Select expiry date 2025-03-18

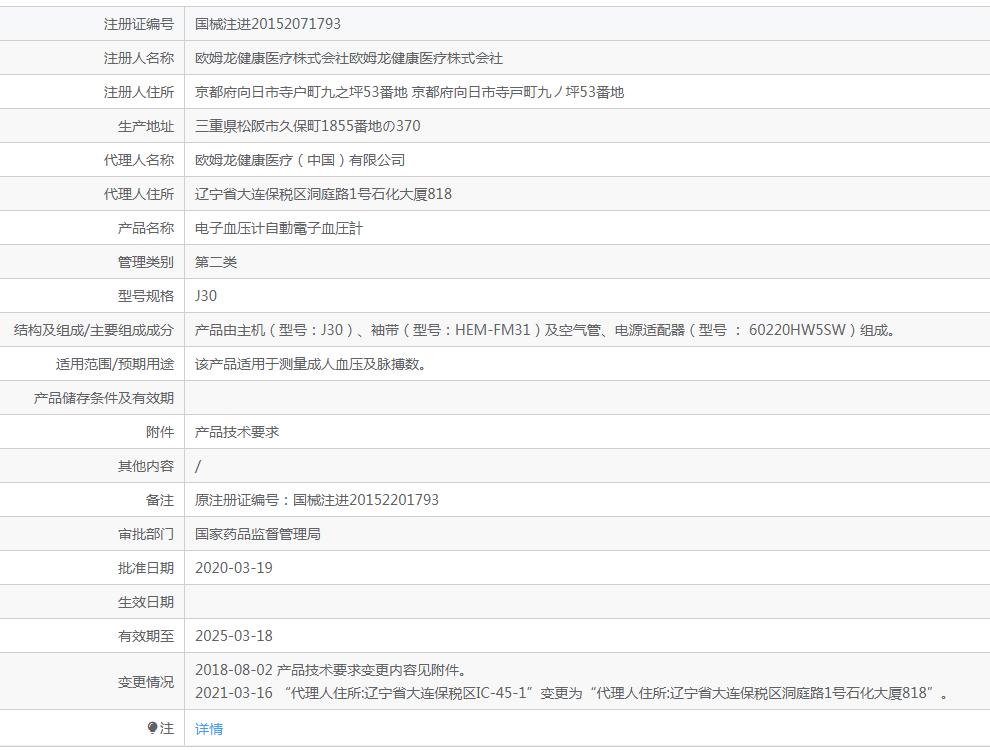234,636
